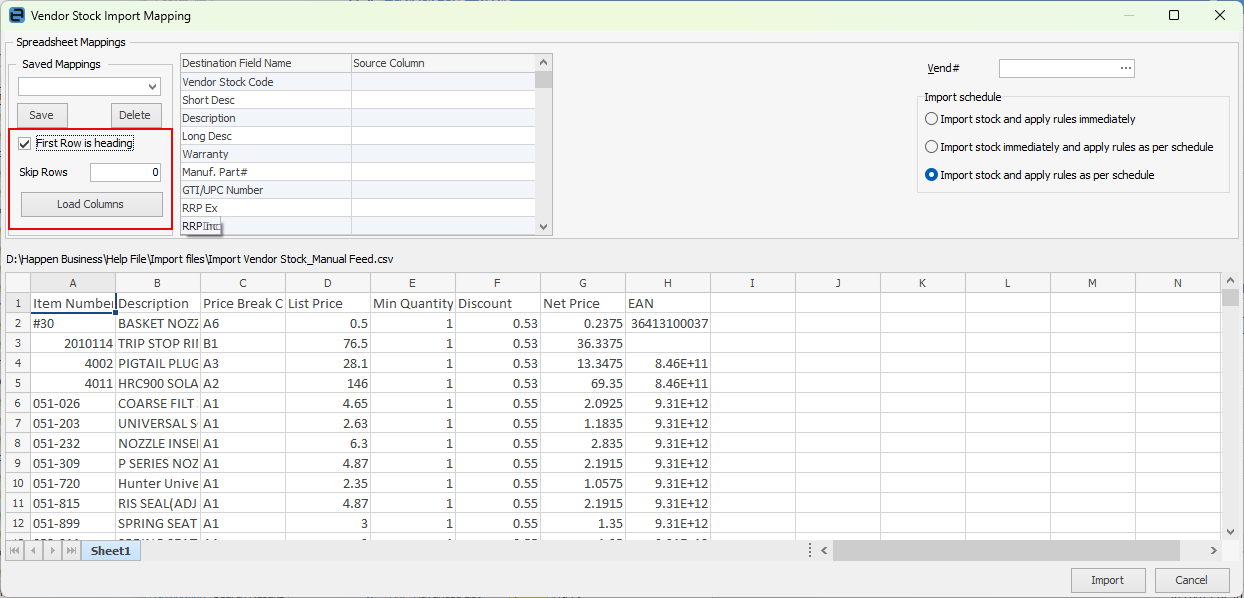Click the Import button
Viewport: 1244px width, 598px height.
[1107, 580]
